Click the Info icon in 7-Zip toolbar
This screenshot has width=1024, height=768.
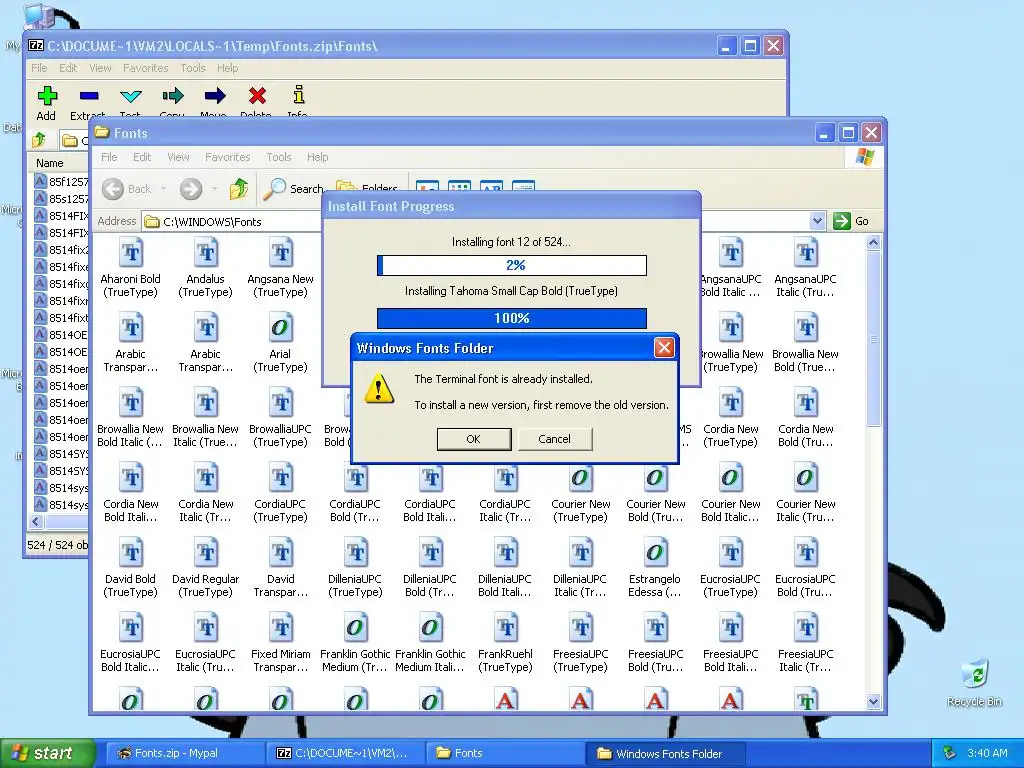[298, 95]
